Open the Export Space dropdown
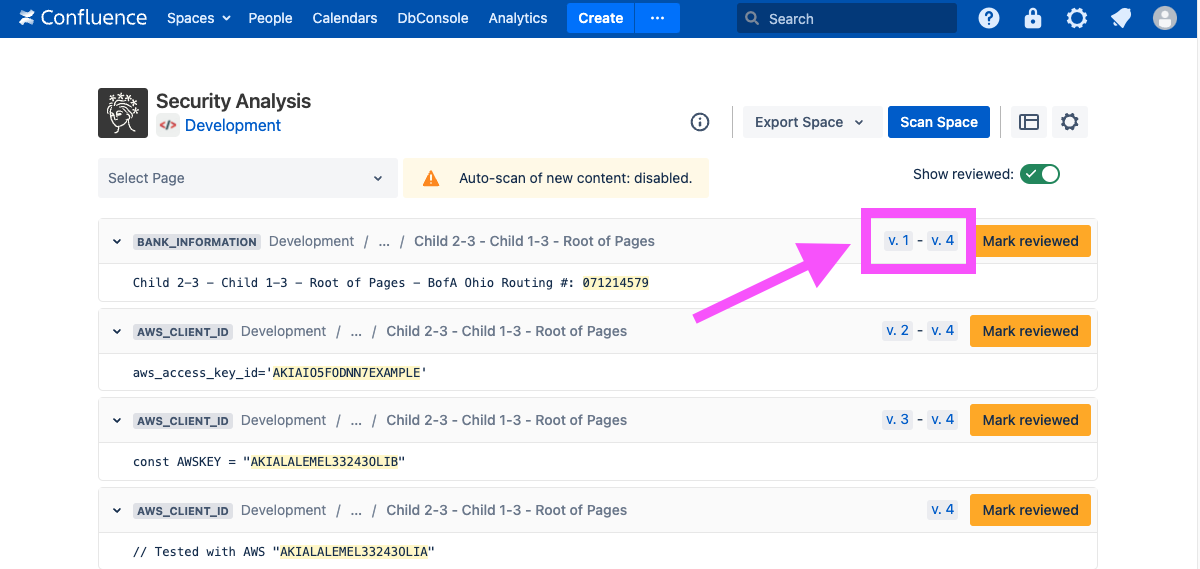Screen dimensions: 1200x569 (x=809, y=122)
